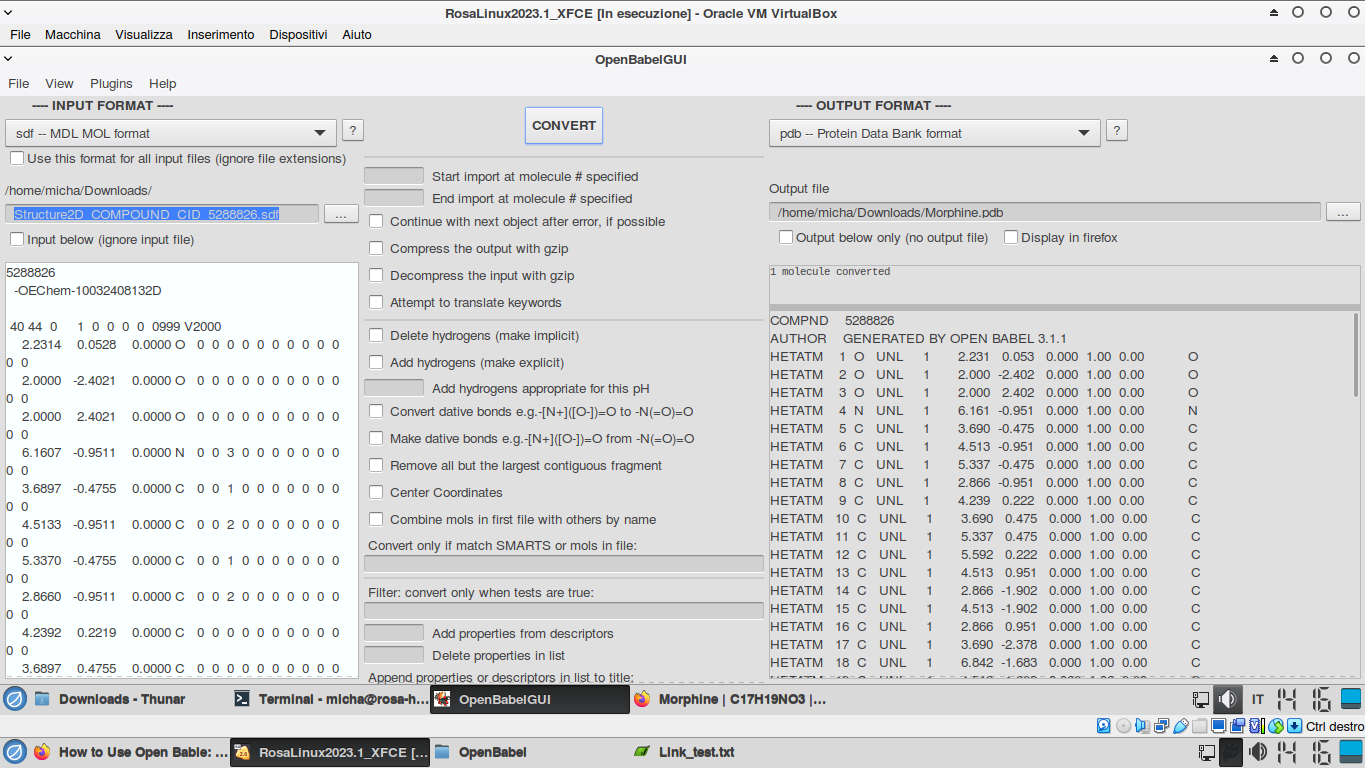Image resolution: width=1365 pixels, height=768 pixels.
Task: Expand the sdf -- MDL MOL input format dropdown
Action: point(170,133)
